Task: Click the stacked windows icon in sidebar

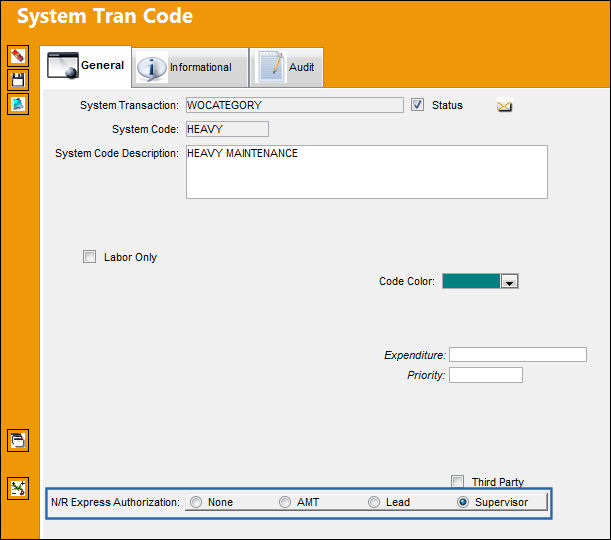Action: coord(18,441)
